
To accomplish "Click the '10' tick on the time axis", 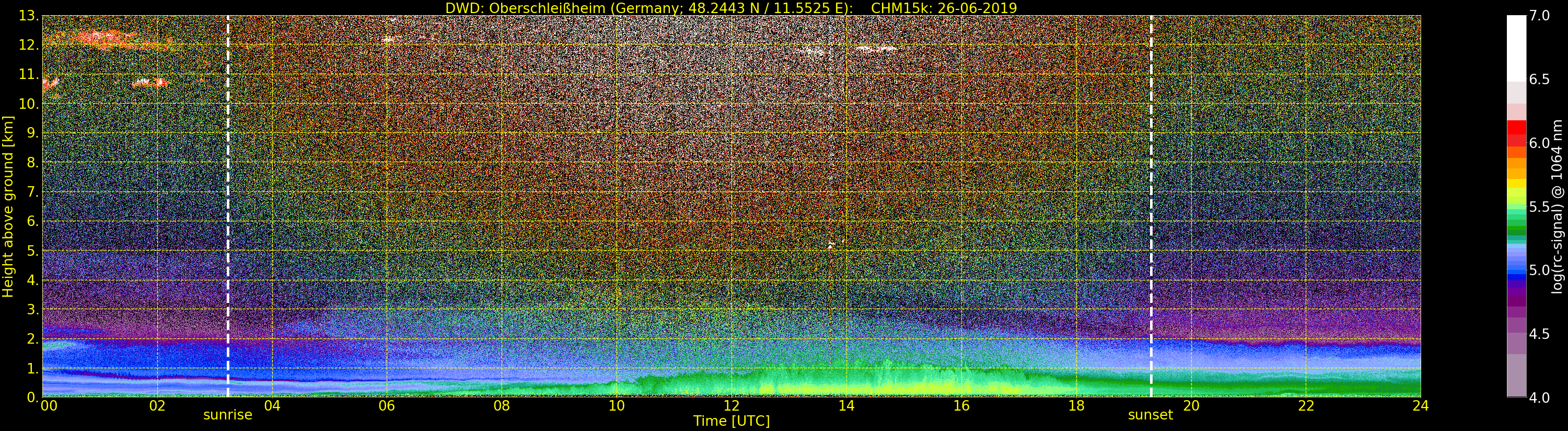I will coord(617,406).
